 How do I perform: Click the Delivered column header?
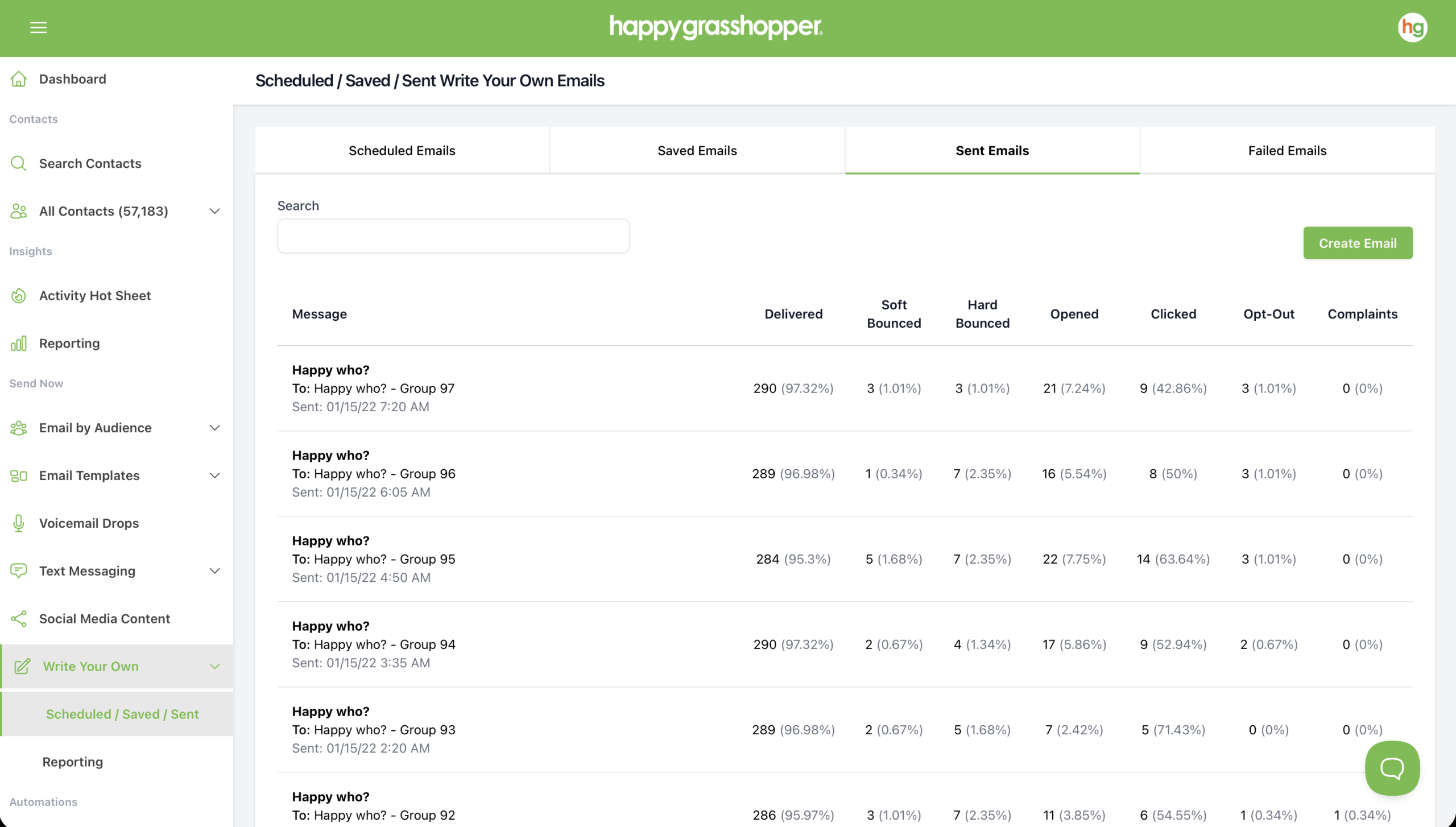pyautogui.click(x=793, y=314)
